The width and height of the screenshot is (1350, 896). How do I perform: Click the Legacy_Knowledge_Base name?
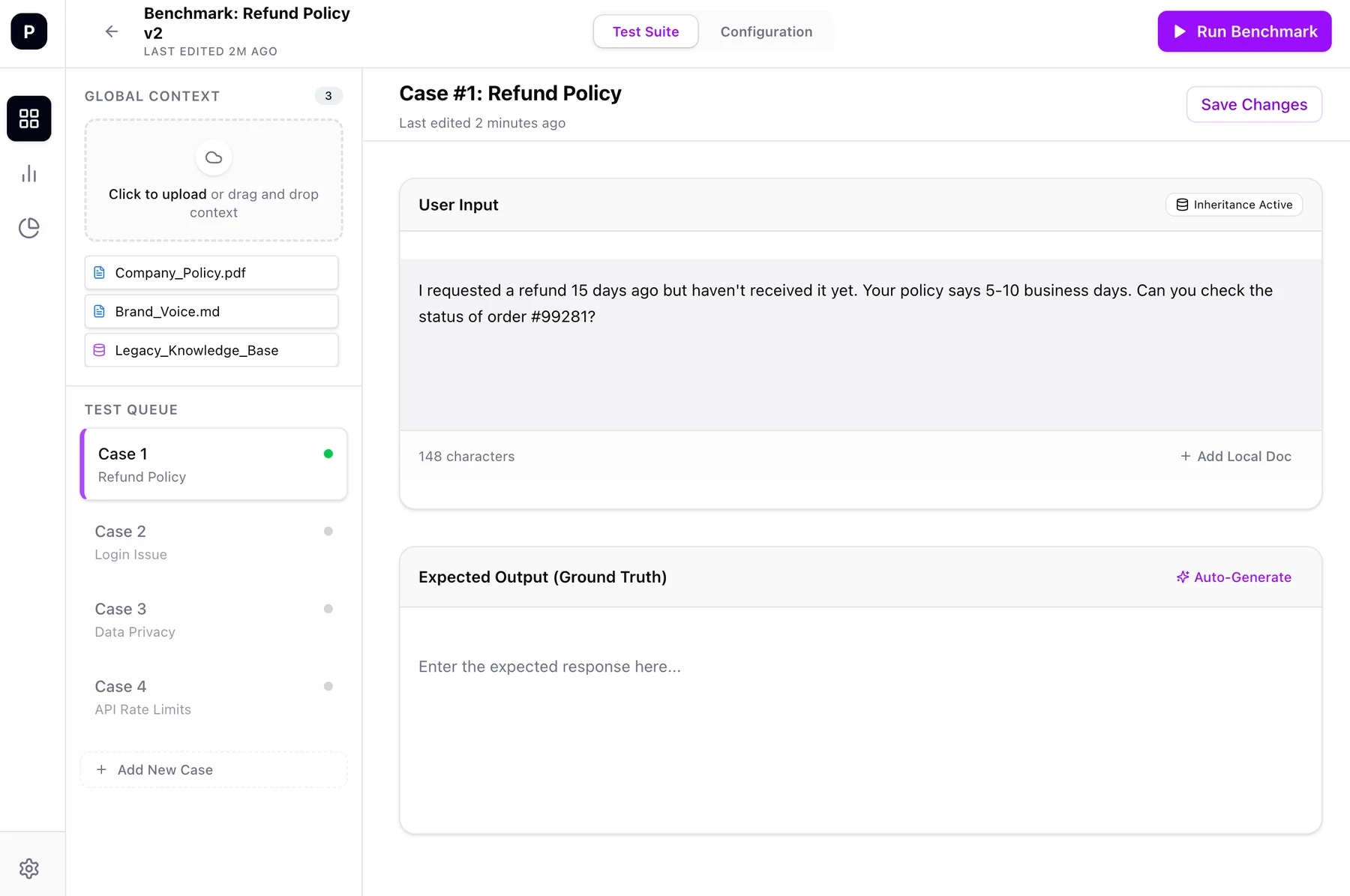pyautogui.click(x=196, y=350)
